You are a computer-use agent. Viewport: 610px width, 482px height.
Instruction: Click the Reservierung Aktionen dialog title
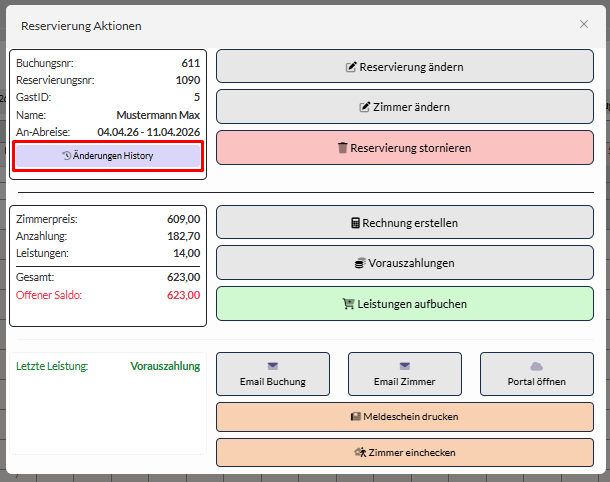click(x=81, y=25)
